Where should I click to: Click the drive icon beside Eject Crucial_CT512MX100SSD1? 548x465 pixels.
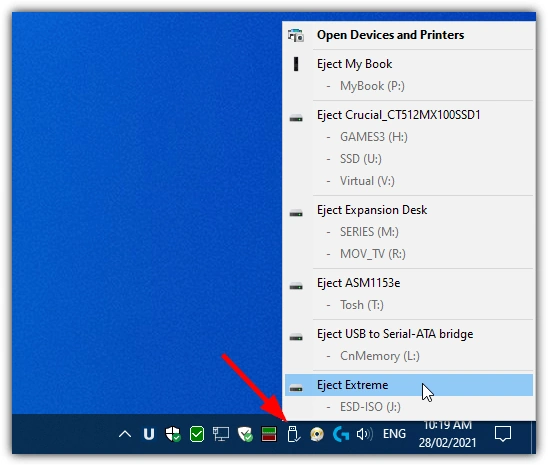[296, 118]
